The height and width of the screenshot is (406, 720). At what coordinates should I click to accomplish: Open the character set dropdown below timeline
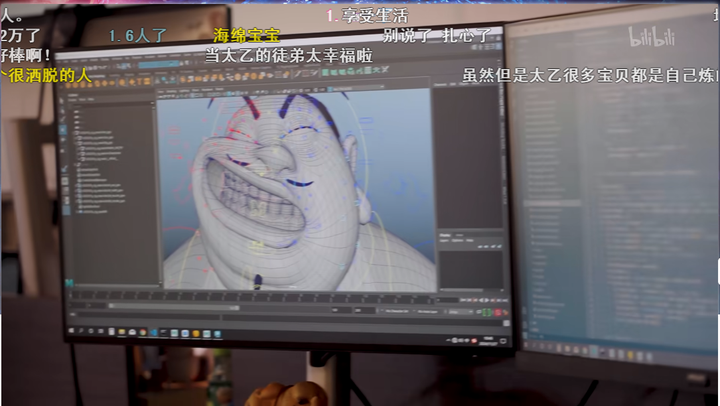(396, 311)
